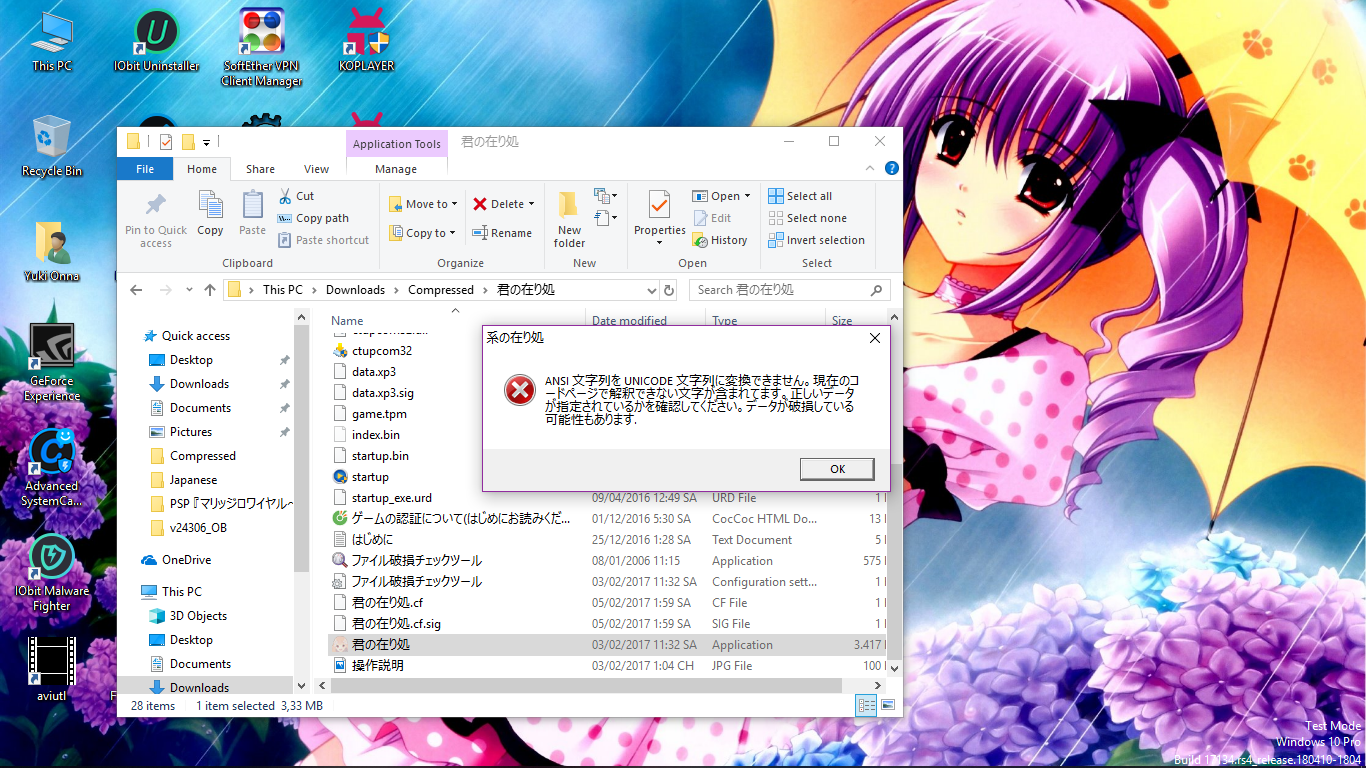
Task: Navigate up one folder level arrow
Action: point(209,290)
